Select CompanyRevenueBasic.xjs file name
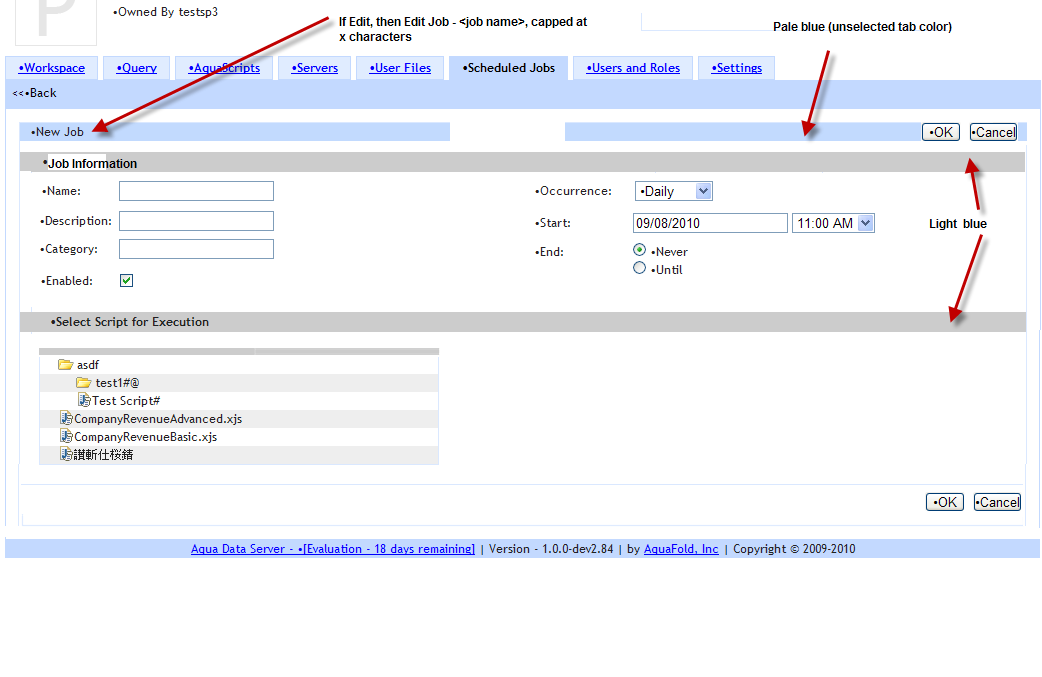1042x677 pixels. click(x=146, y=436)
